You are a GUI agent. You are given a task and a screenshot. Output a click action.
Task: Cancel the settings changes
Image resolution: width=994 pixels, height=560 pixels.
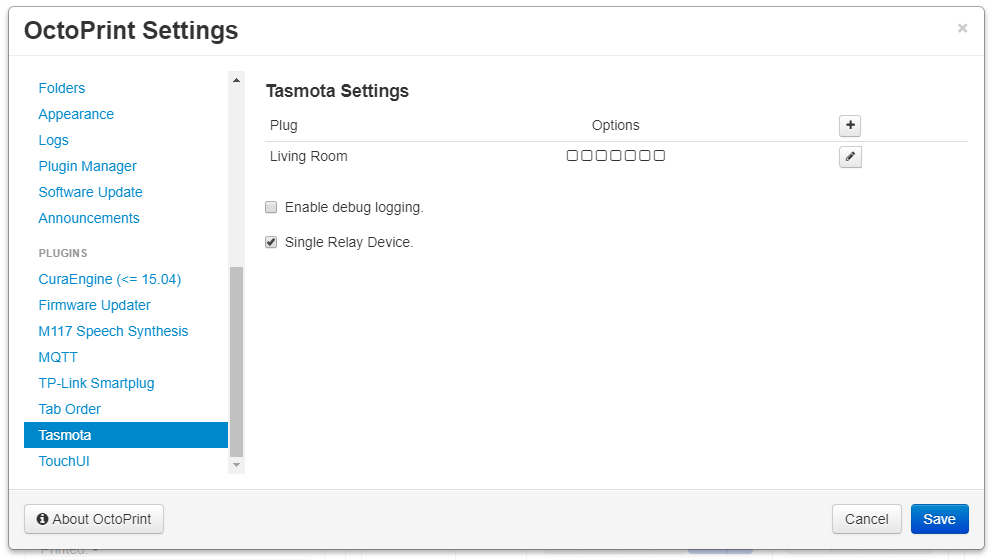point(866,519)
